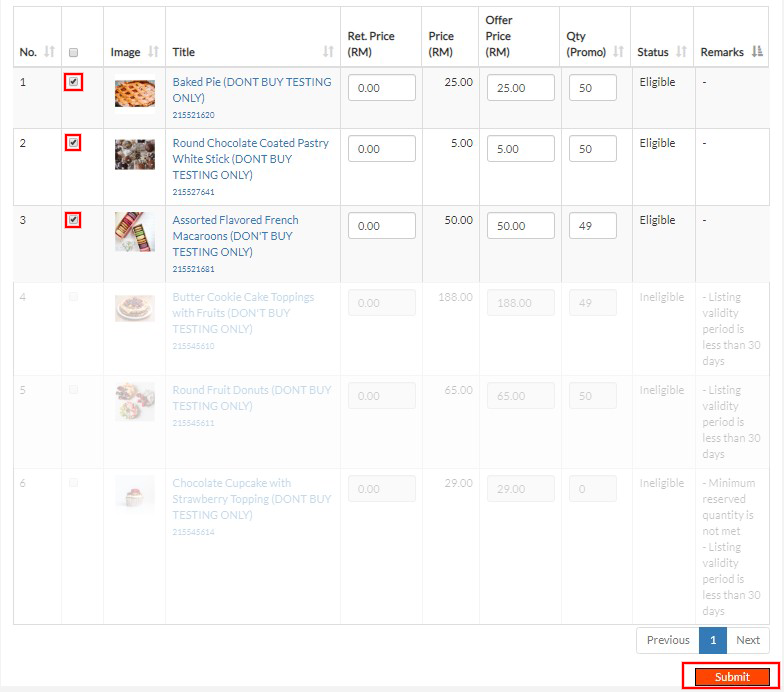
Task: Sort table by Status column
Action: (x=681, y=52)
